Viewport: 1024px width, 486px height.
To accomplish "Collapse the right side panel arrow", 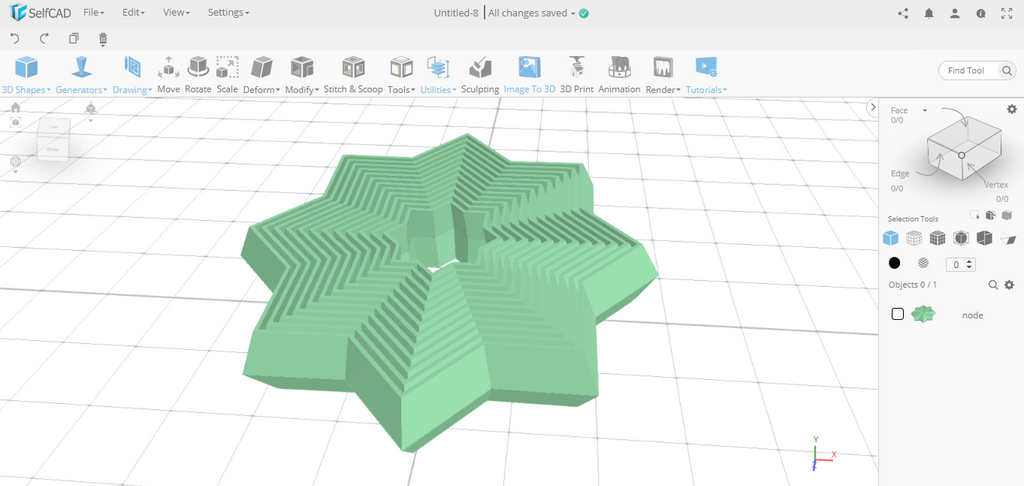I will [872, 108].
